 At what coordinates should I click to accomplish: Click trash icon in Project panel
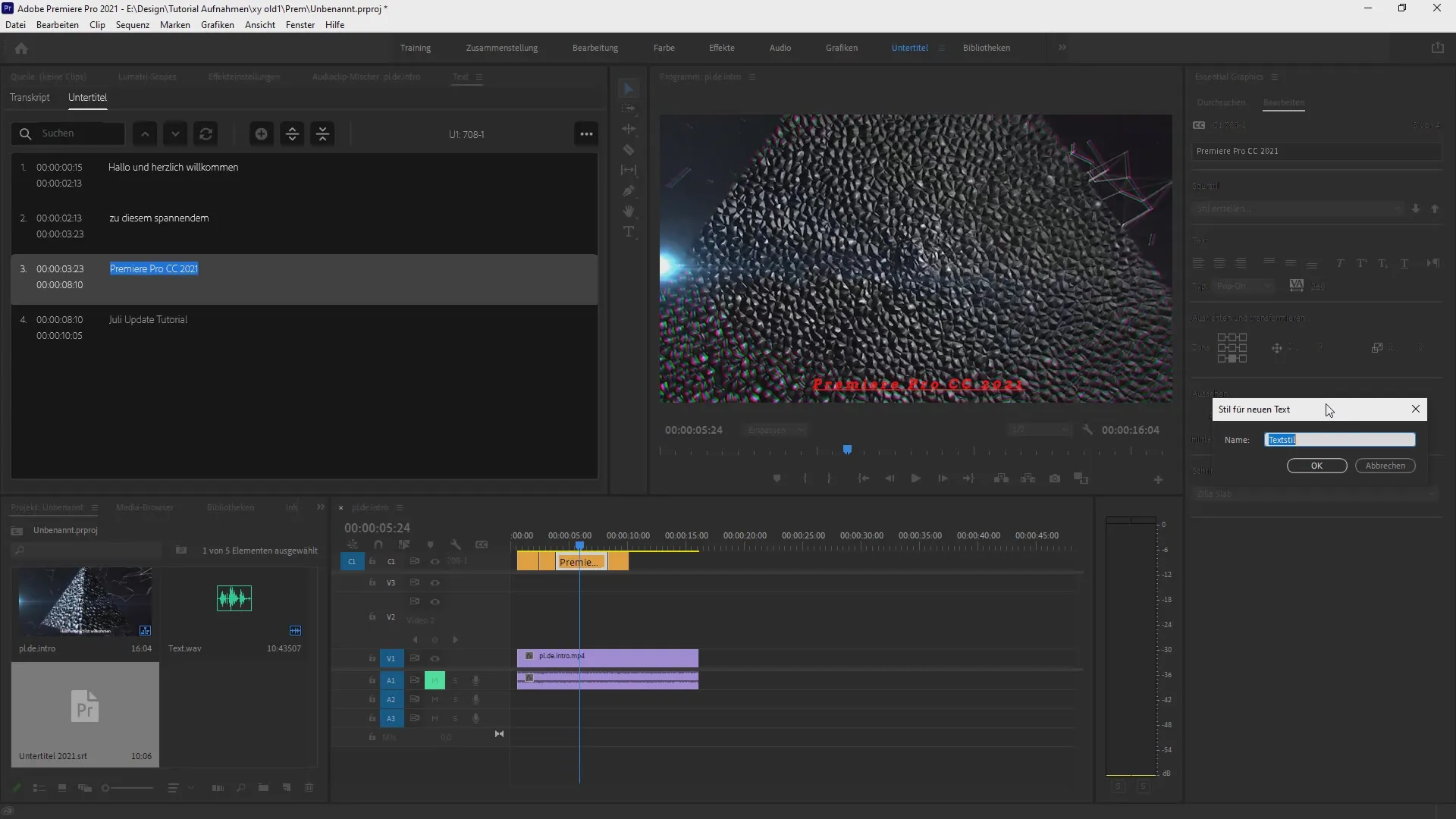(x=309, y=788)
